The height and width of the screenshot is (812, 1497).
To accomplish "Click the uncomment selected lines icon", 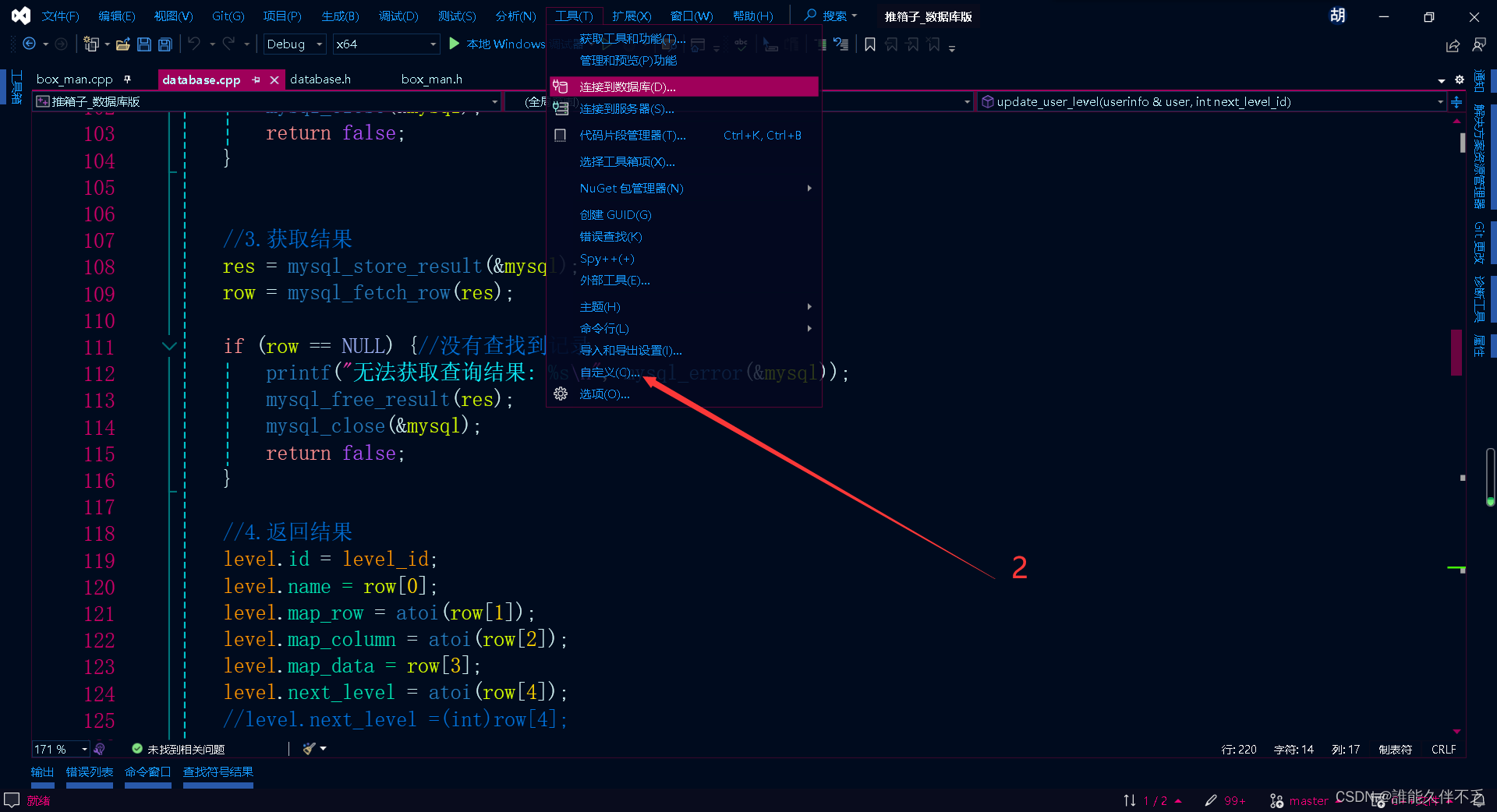I will [841, 44].
